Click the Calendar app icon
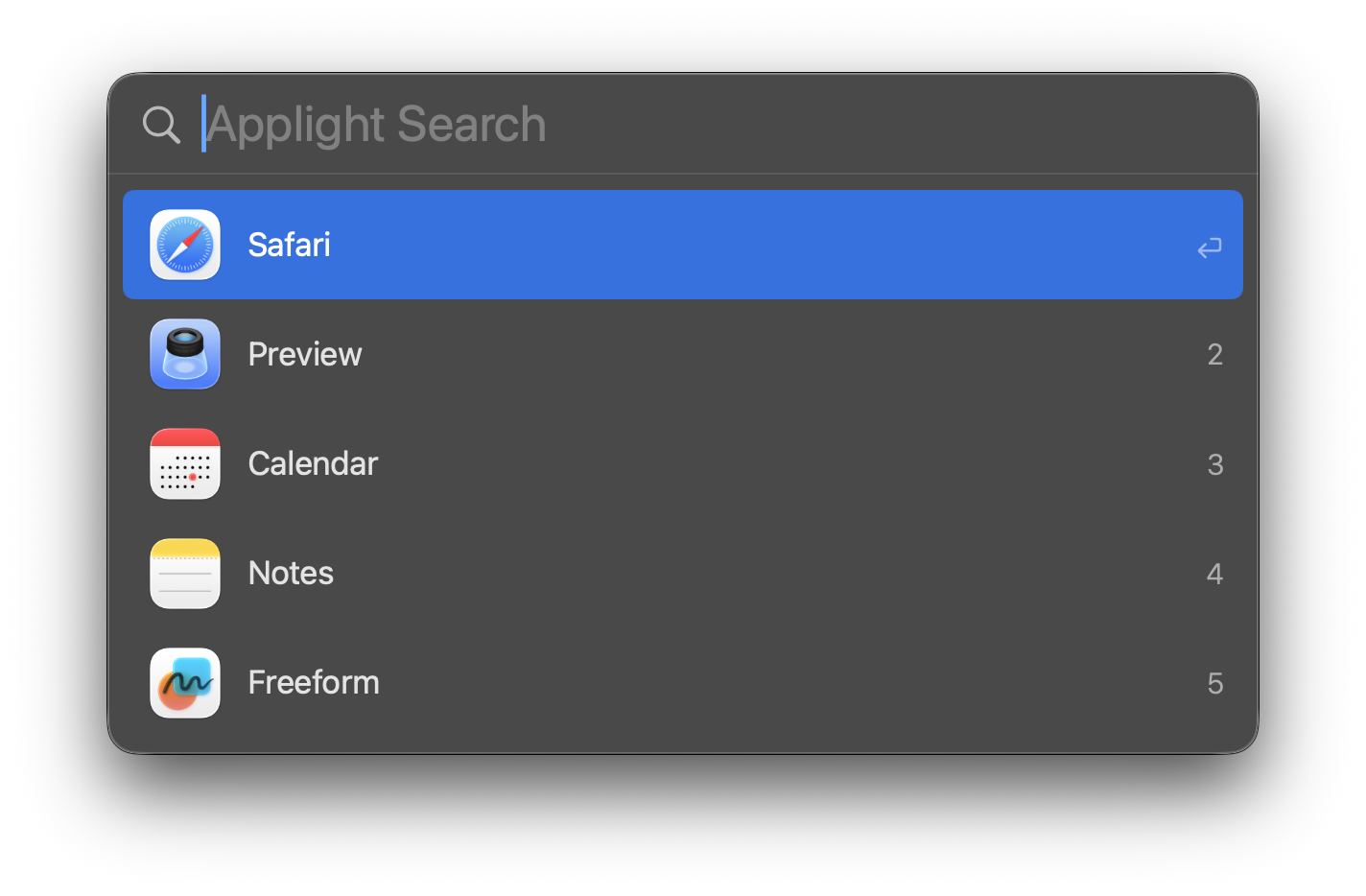 tap(184, 463)
